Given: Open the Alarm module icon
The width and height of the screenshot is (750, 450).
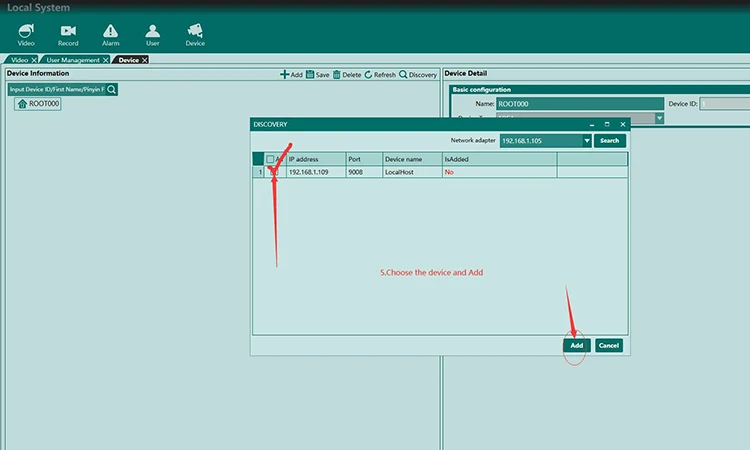Looking at the screenshot, I should 110,35.
